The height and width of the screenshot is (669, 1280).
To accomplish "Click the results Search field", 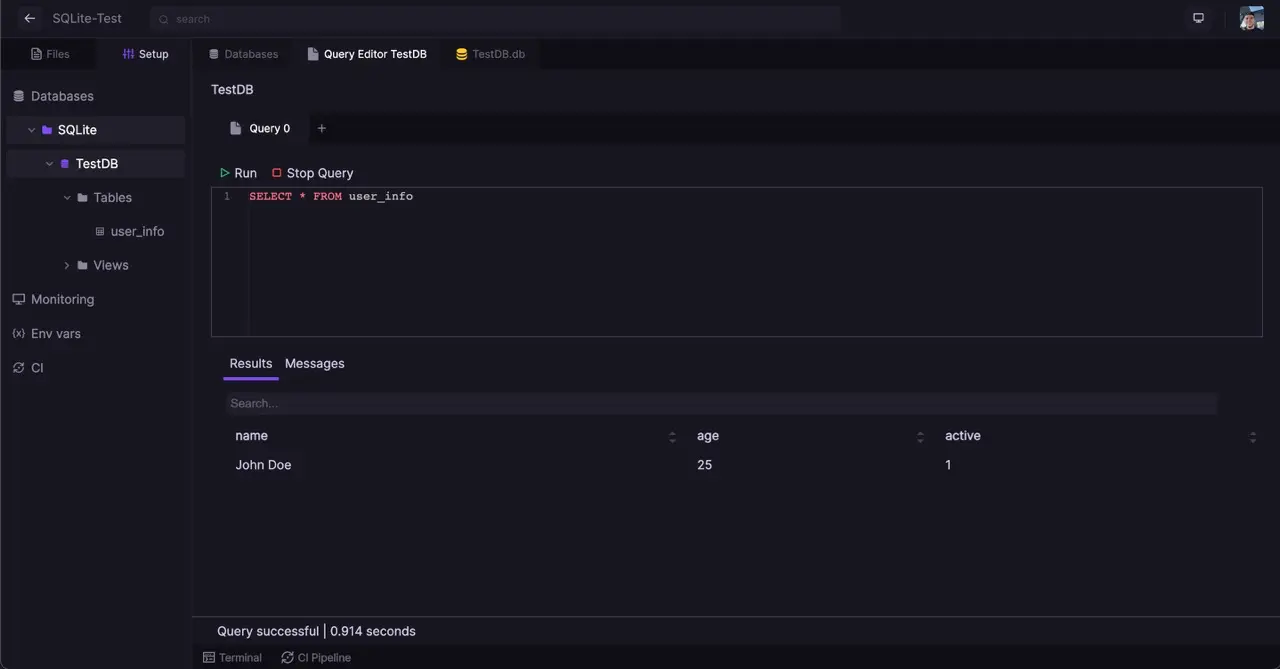I will pos(720,403).
